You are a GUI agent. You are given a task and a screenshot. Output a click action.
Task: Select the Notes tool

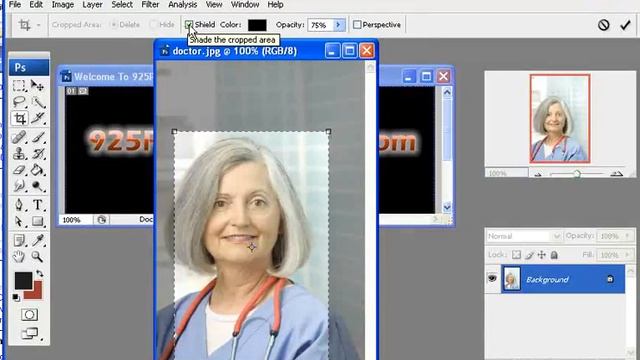[19, 240]
